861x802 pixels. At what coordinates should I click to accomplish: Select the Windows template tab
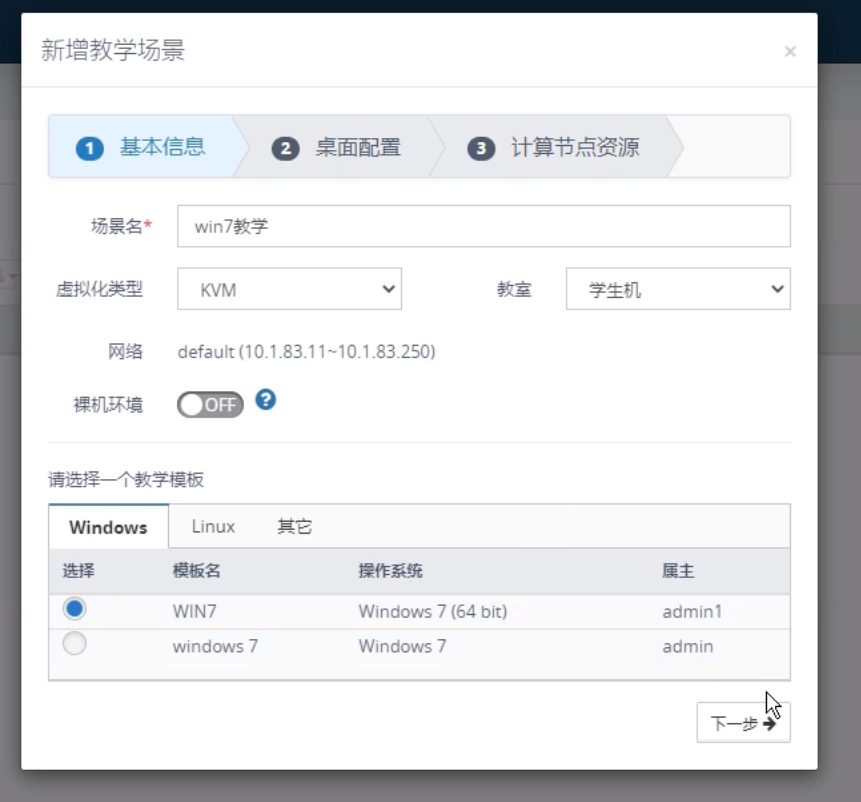coord(108,527)
